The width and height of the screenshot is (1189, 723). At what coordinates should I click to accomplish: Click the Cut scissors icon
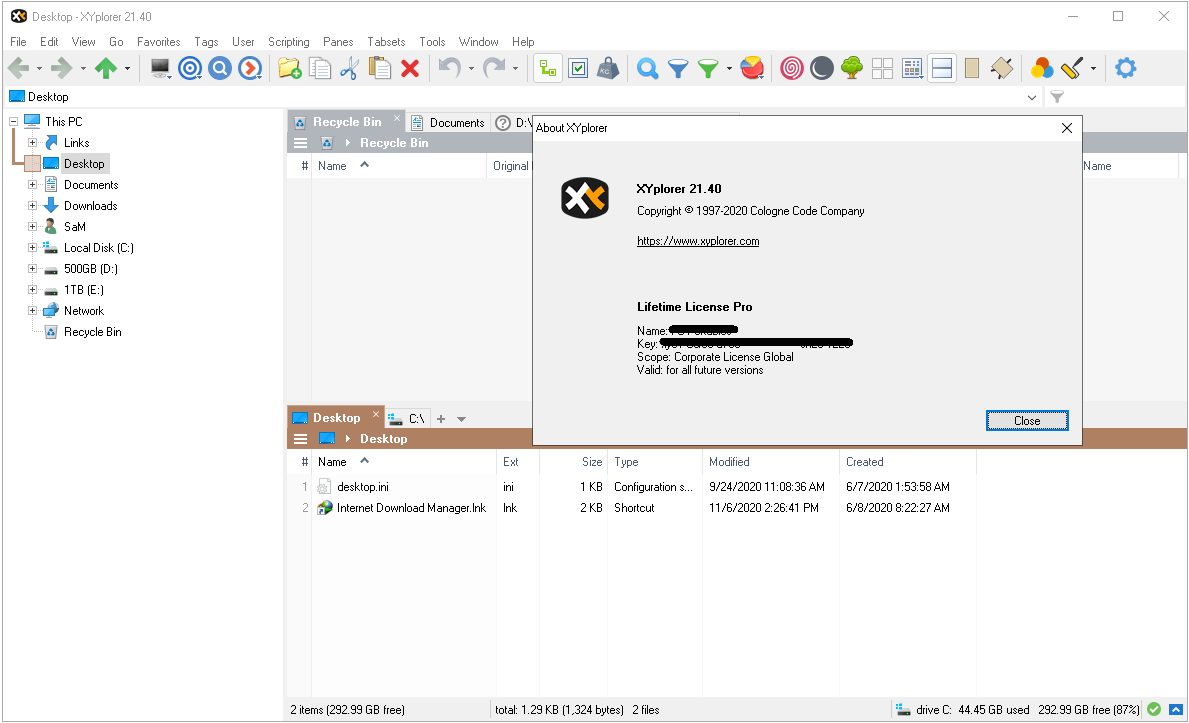coord(350,68)
